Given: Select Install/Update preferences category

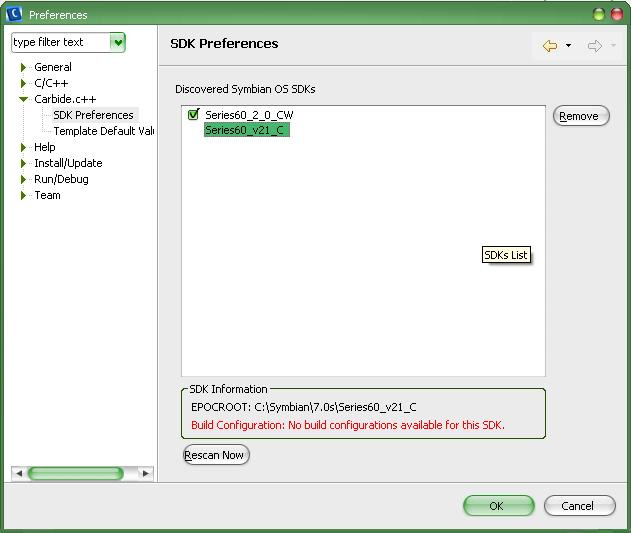Looking at the screenshot, I should (x=68, y=163).
